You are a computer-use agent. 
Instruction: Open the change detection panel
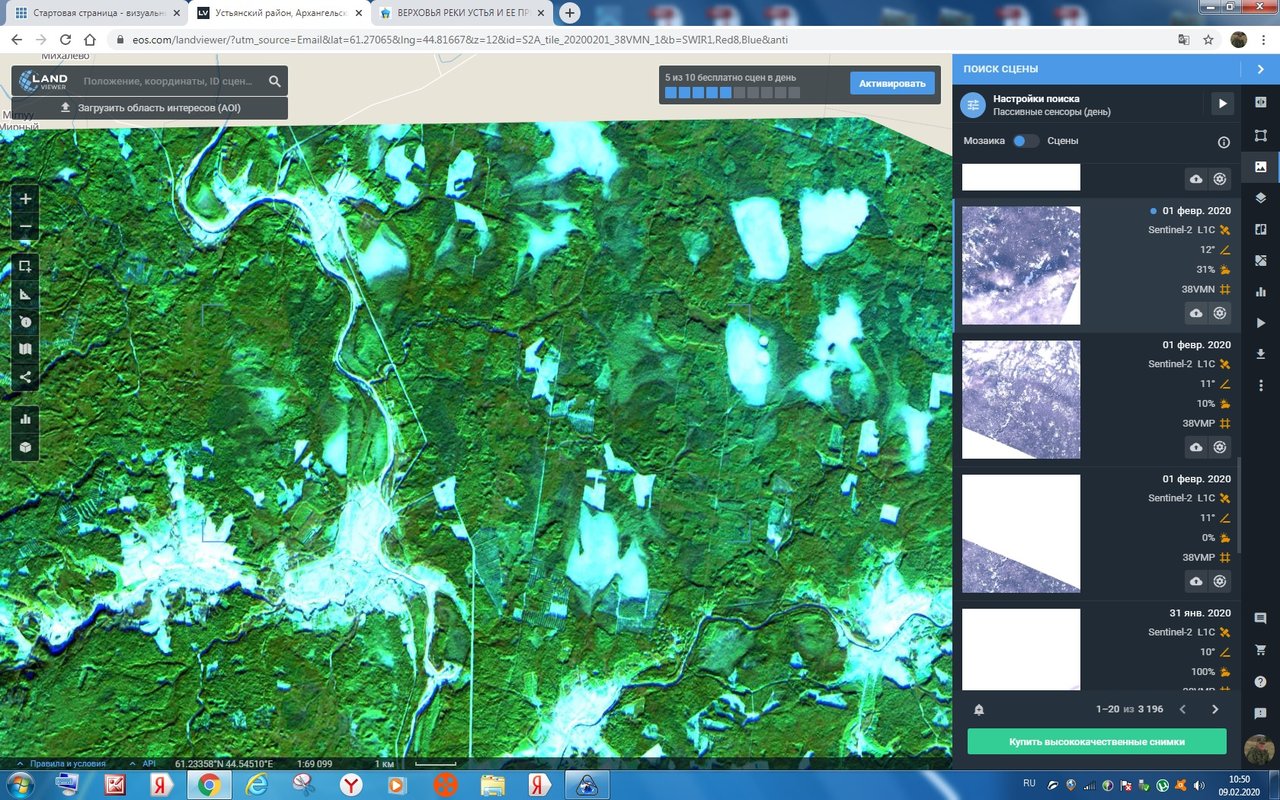tap(1260, 260)
